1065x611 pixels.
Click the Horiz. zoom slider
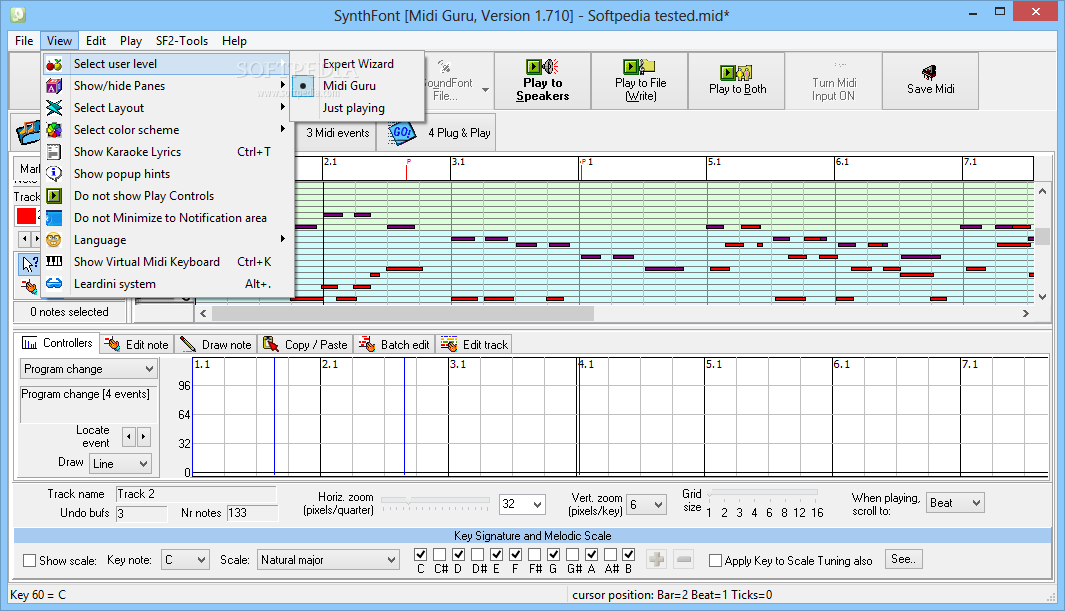coord(435,501)
